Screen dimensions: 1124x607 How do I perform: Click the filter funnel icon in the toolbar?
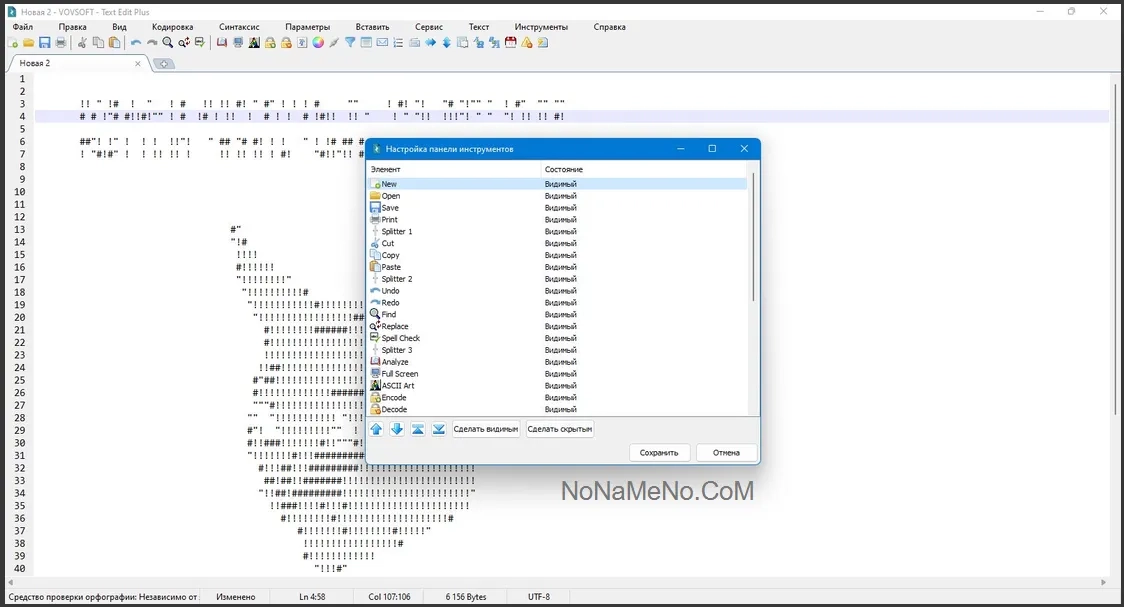coord(350,43)
